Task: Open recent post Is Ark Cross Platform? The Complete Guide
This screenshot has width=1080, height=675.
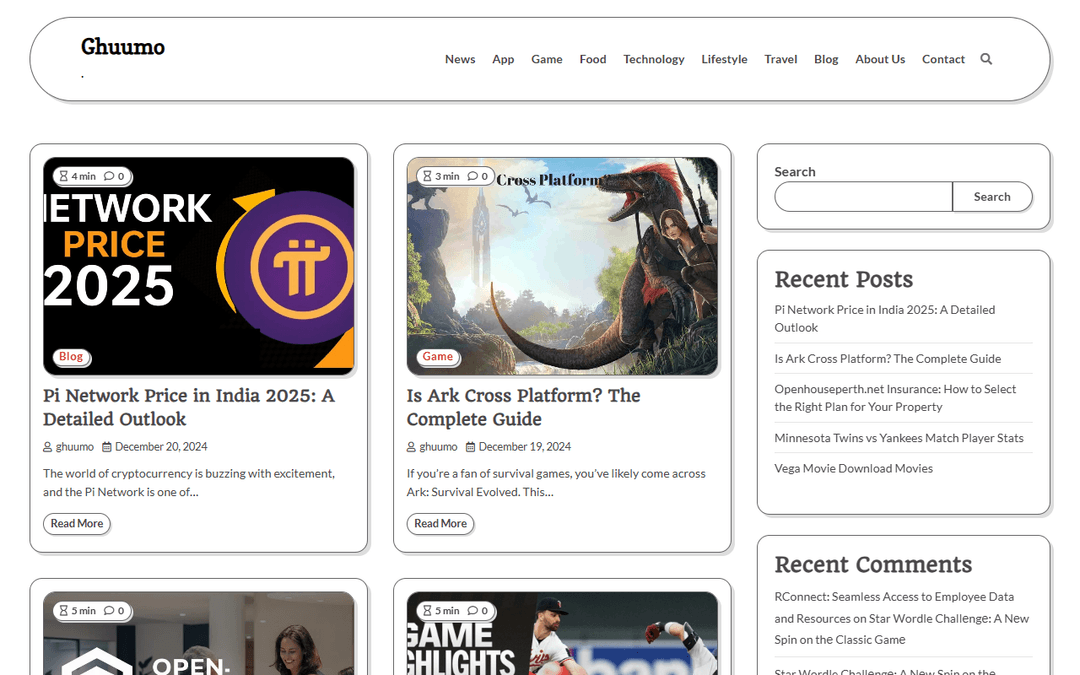Action: coord(888,359)
